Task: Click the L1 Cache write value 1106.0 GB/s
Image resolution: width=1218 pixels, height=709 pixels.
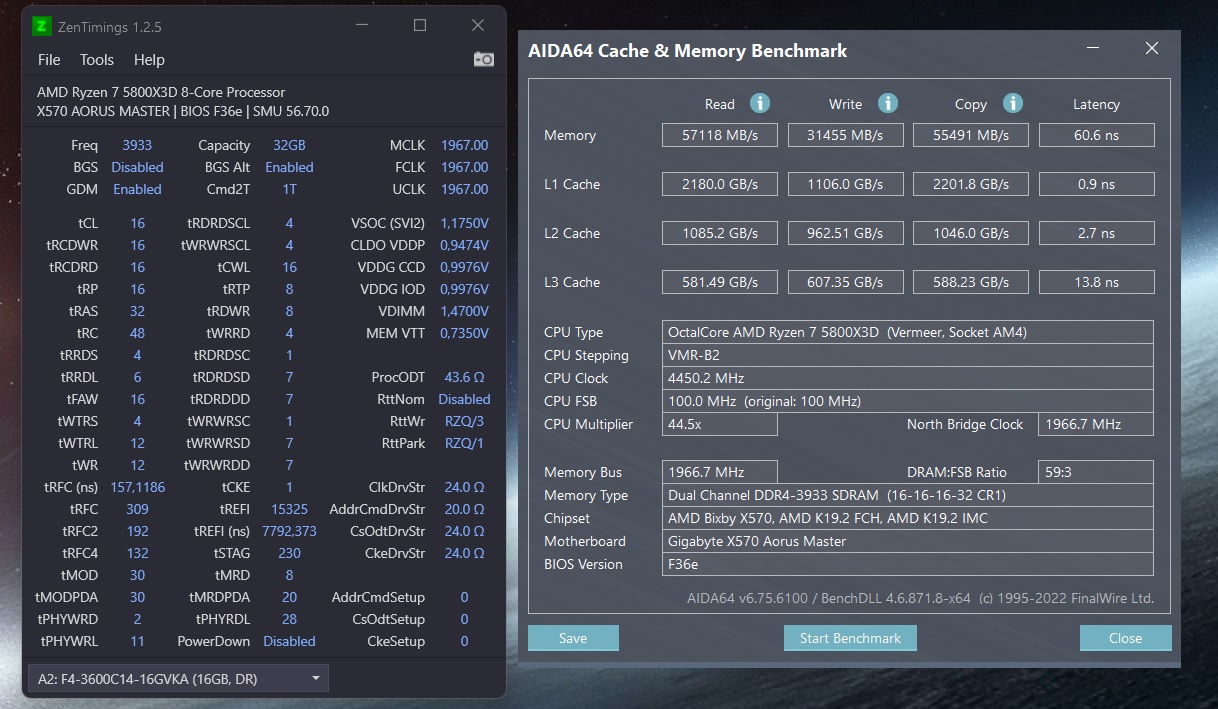Action: [x=846, y=184]
